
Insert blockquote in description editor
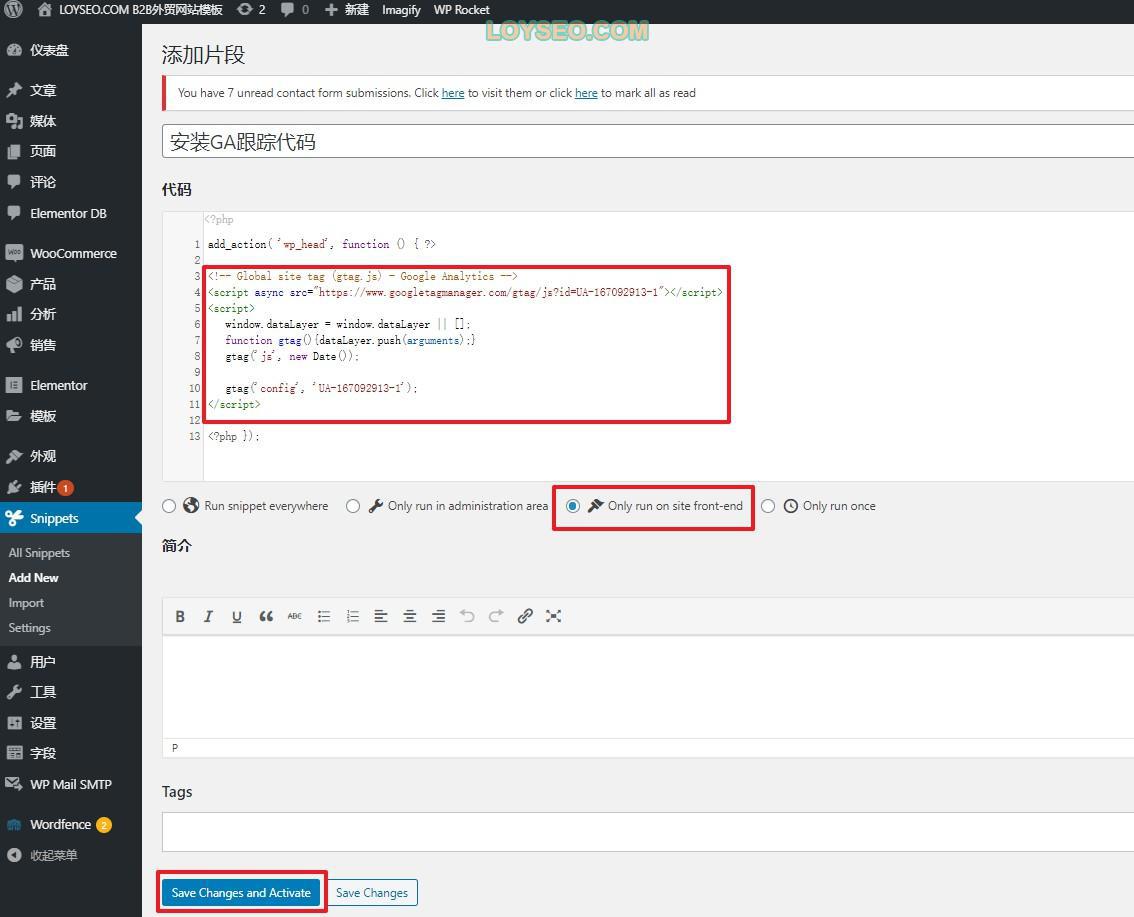266,616
